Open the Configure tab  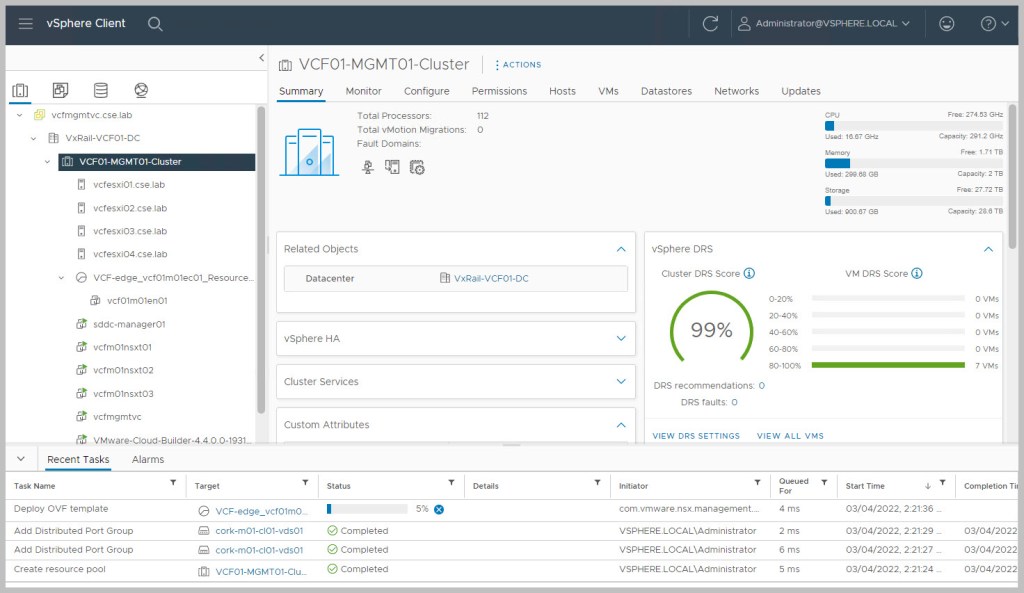426,91
